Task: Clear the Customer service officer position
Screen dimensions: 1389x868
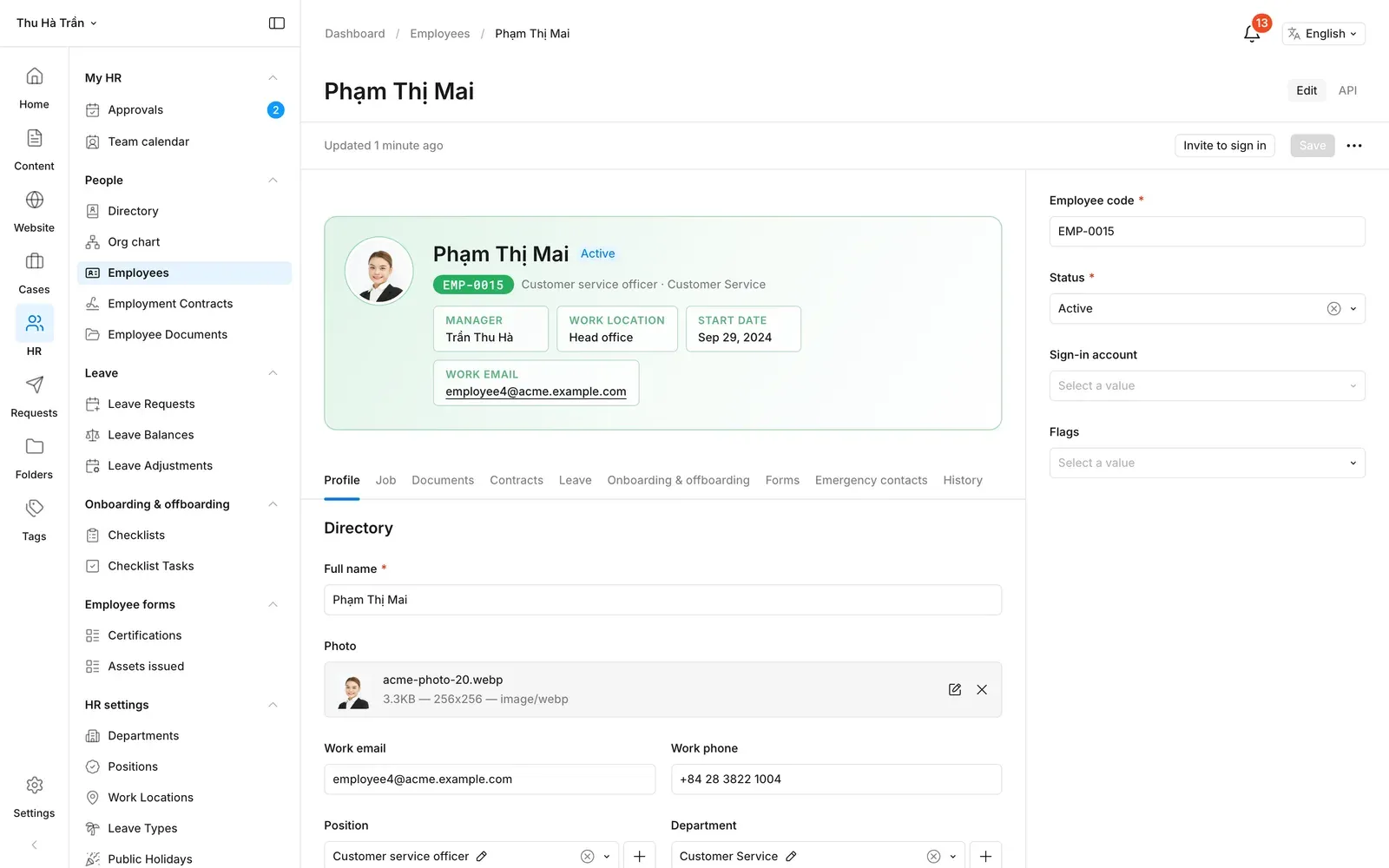Action: click(588, 857)
